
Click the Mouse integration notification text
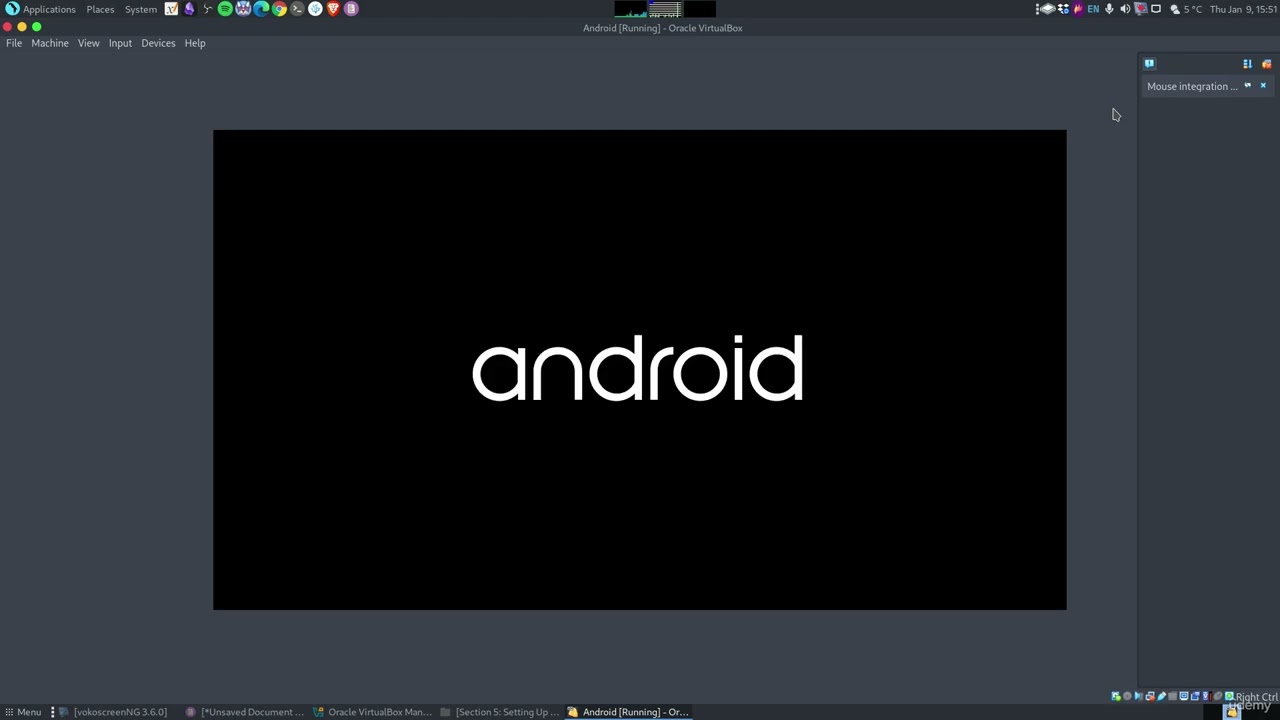pyautogui.click(x=1192, y=86)
